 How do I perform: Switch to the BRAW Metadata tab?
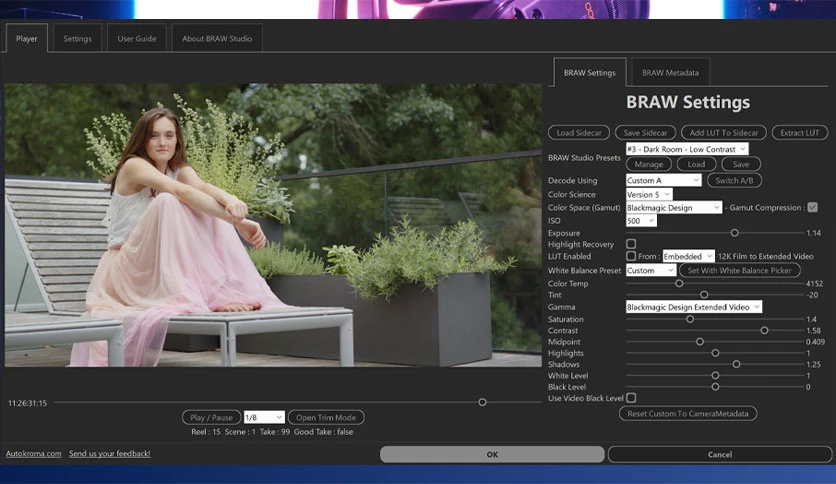pos(670,72)
